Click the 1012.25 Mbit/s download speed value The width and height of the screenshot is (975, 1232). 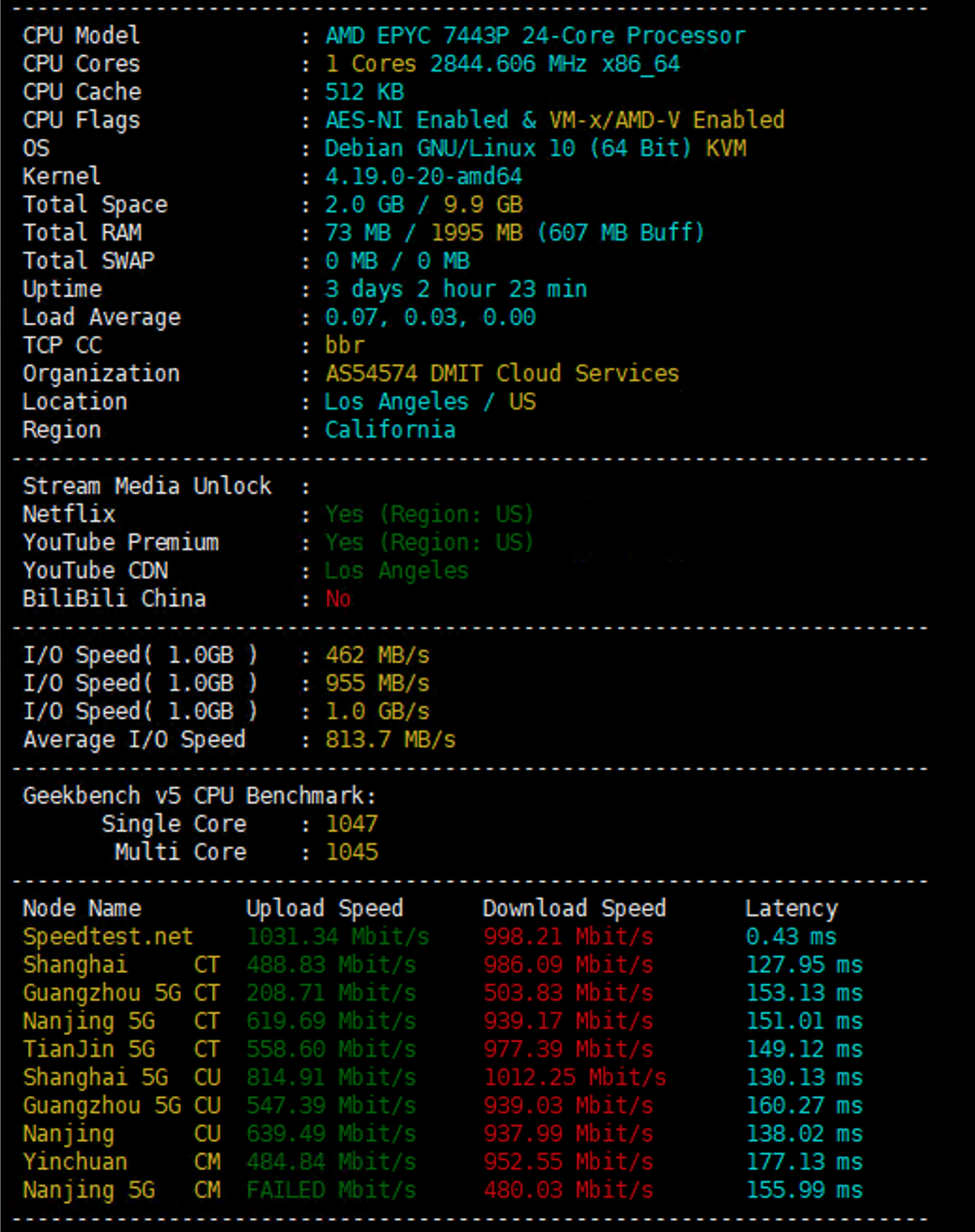point(574,1078)
